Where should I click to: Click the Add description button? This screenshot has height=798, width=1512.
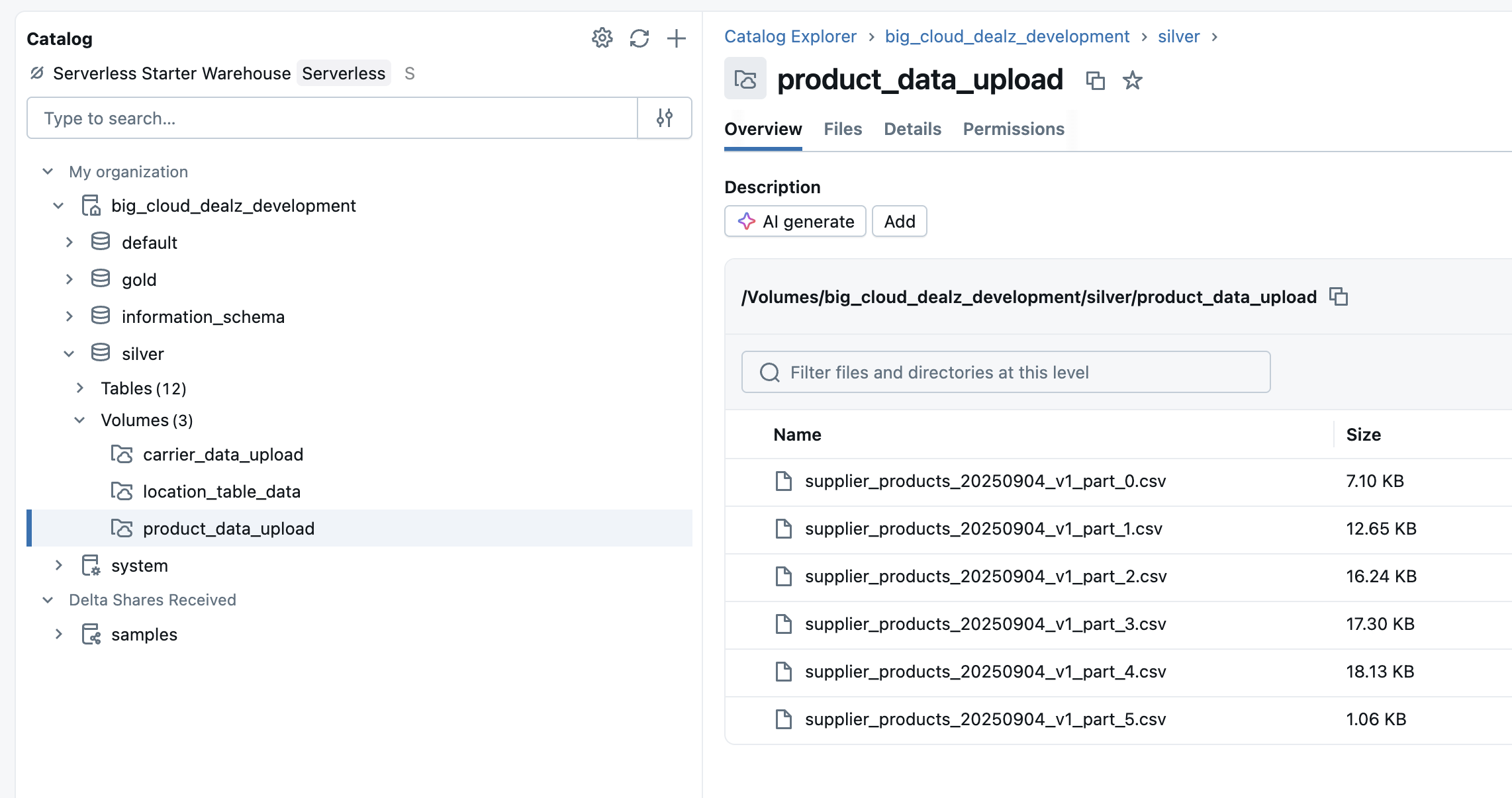[899, 222]
